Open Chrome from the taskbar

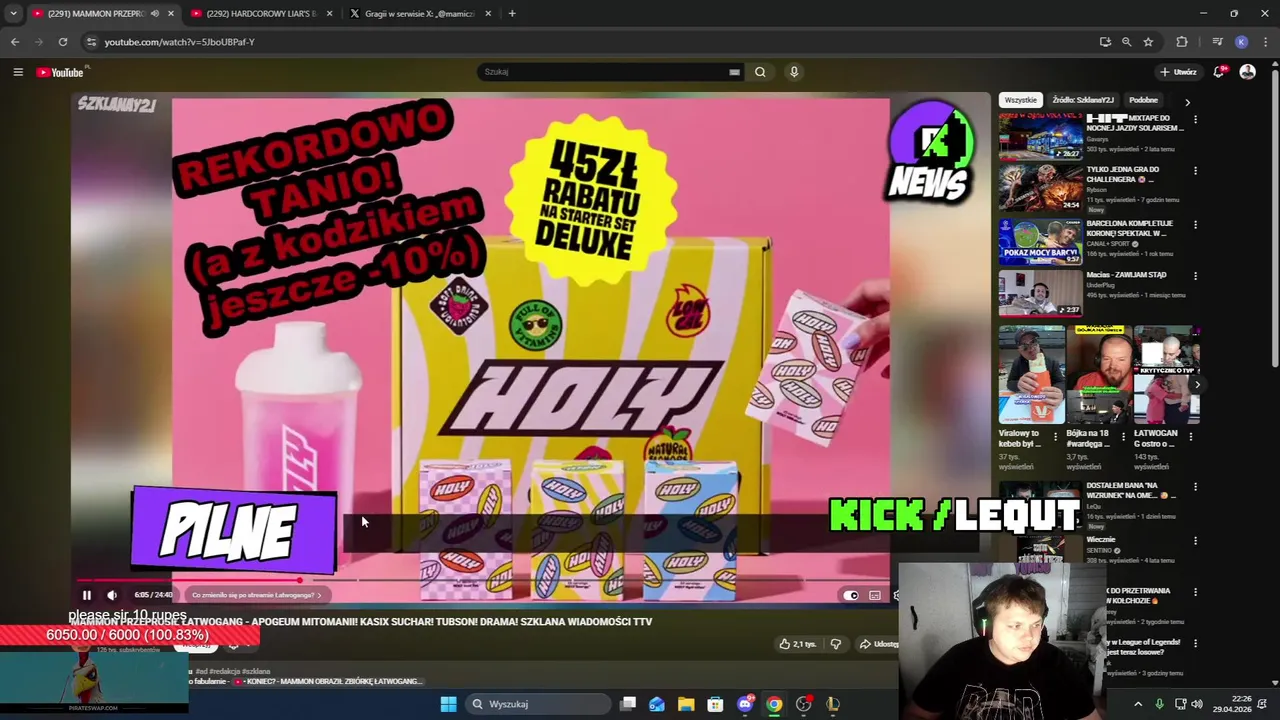coord(774,704)
